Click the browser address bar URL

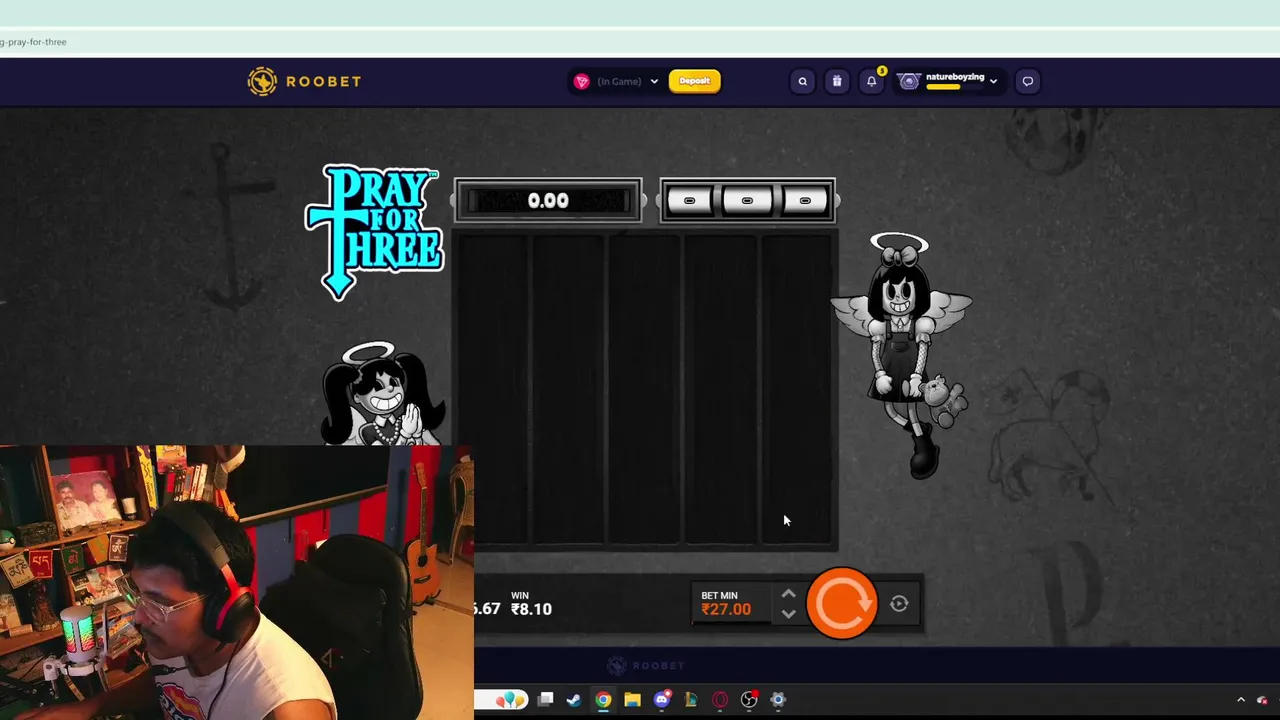click(33, 42)
